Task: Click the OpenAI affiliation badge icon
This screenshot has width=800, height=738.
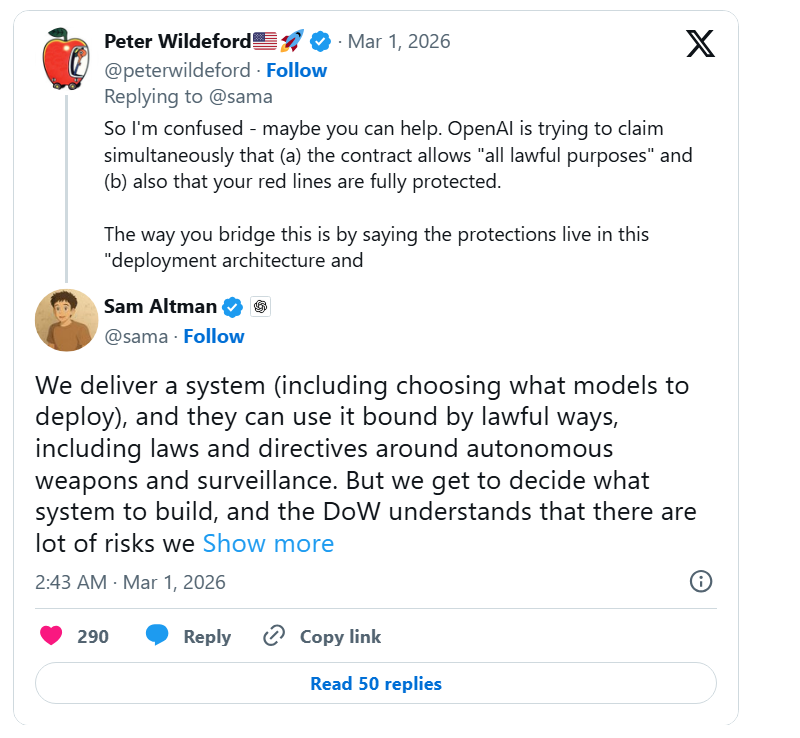Action: [258, 307]
